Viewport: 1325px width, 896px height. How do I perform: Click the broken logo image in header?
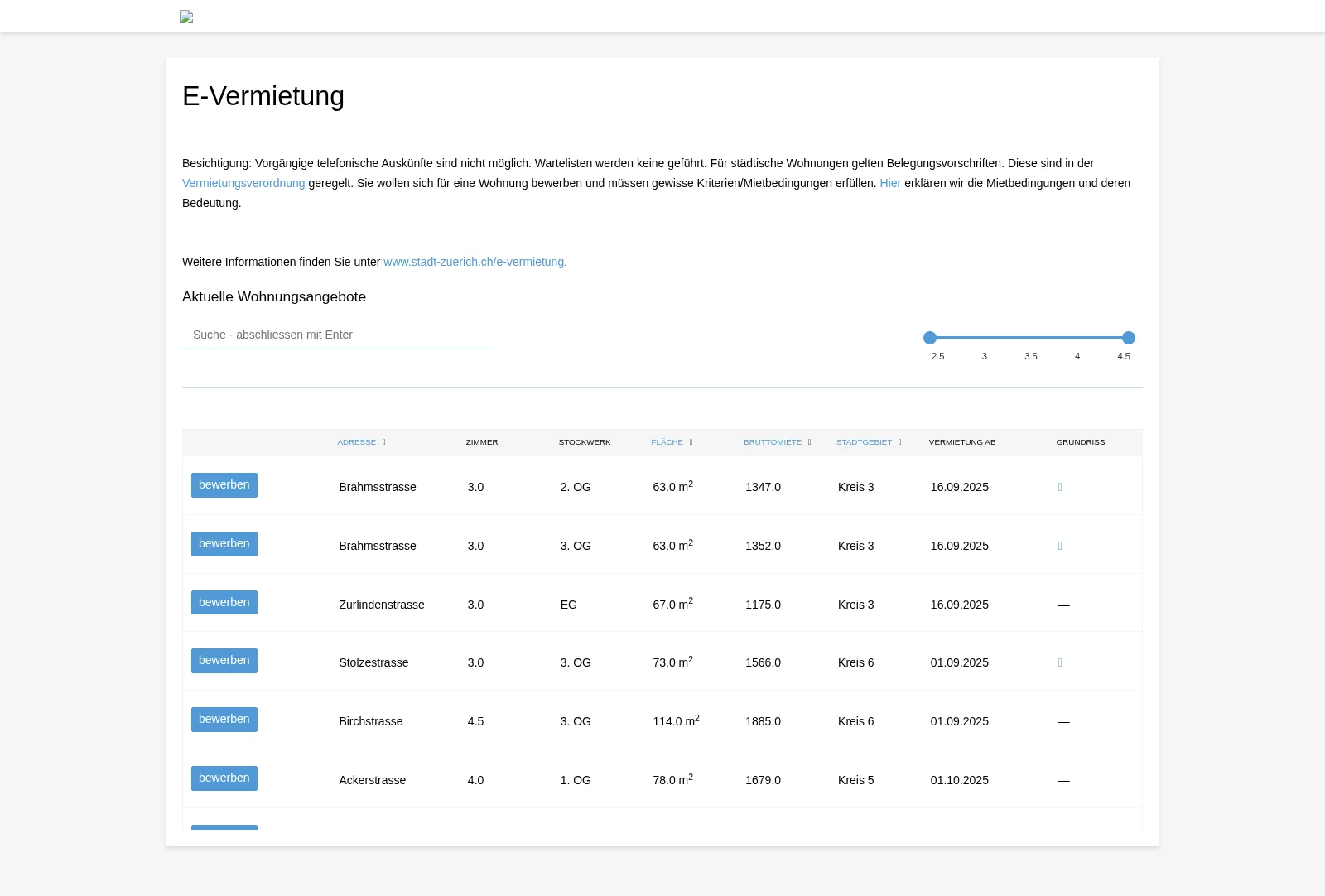coord(186,17)
